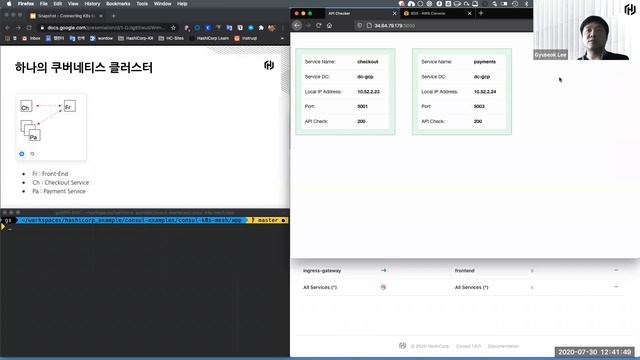The image size is (640, 360).
Task: Click the tracking protection shield icon
Action: [360, 25]
